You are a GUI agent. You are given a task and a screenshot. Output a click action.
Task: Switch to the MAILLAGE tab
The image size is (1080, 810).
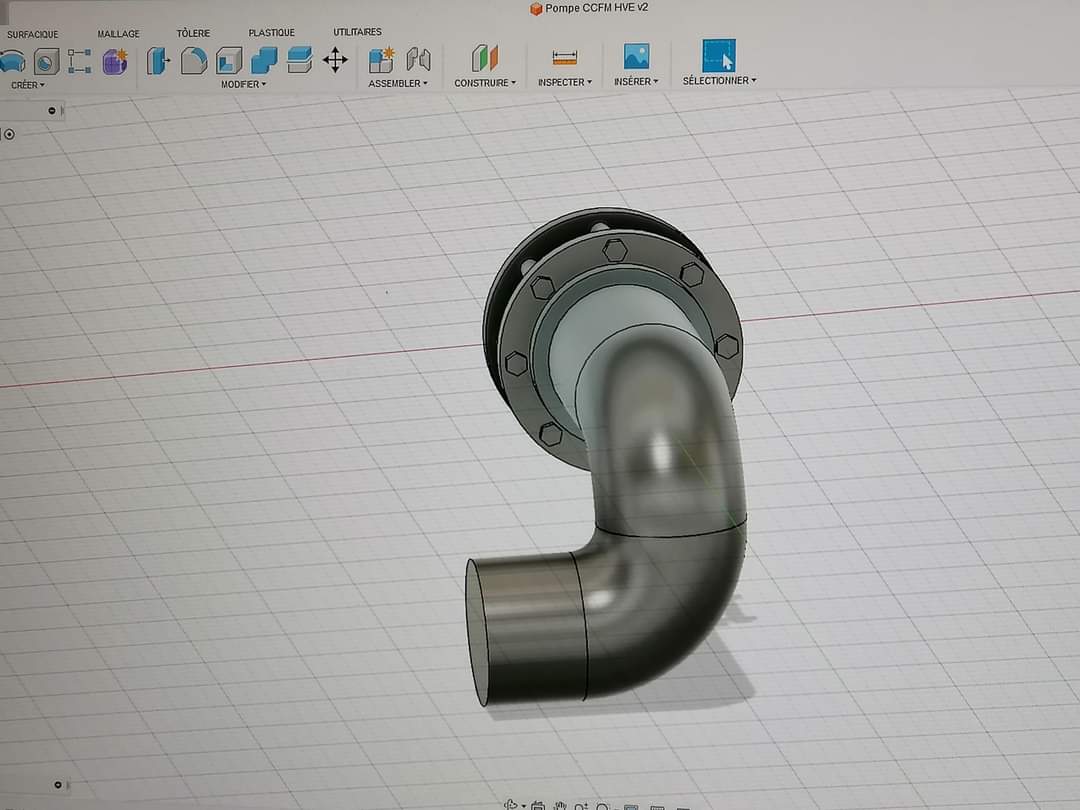(118, 34)
